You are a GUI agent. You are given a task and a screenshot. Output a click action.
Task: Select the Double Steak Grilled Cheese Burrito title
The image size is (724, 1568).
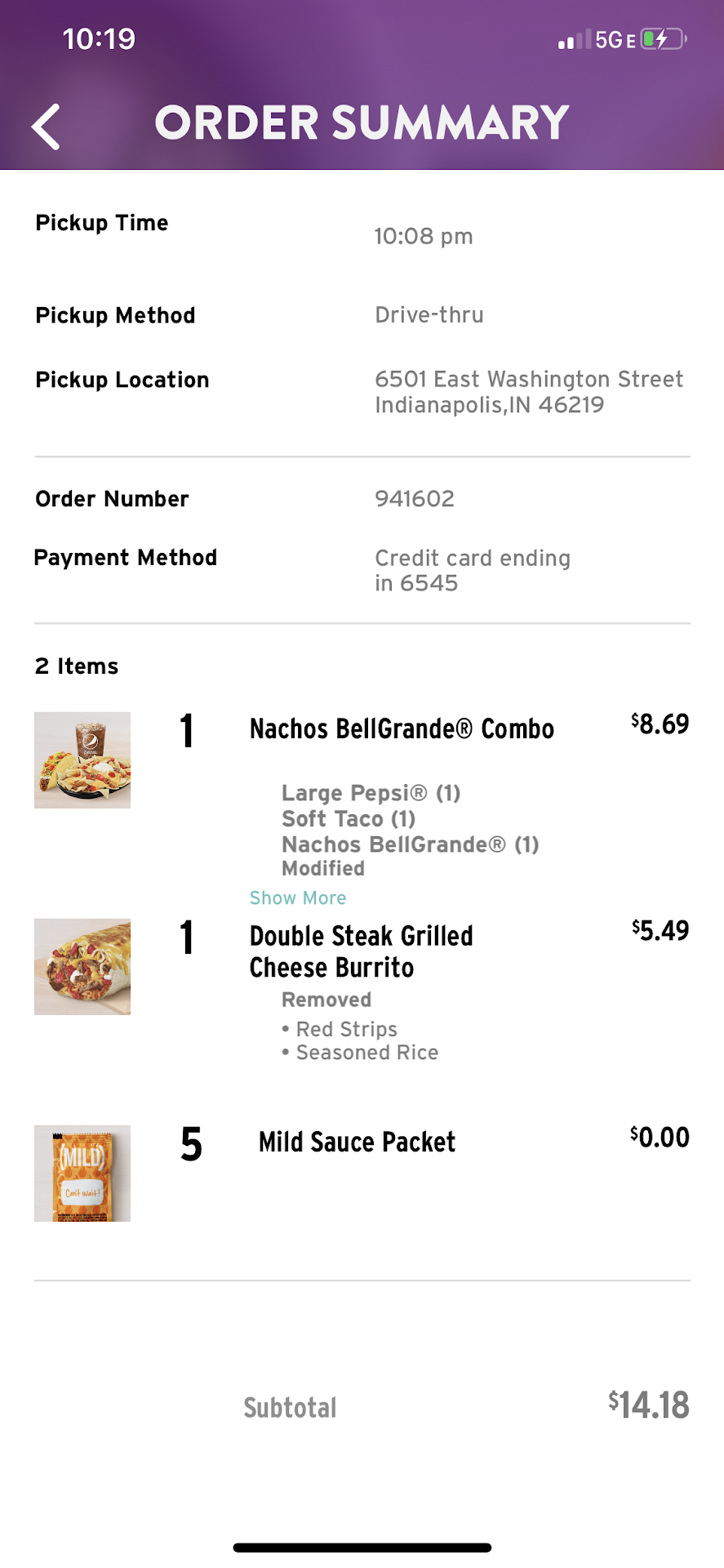click(x=361, y=951)
